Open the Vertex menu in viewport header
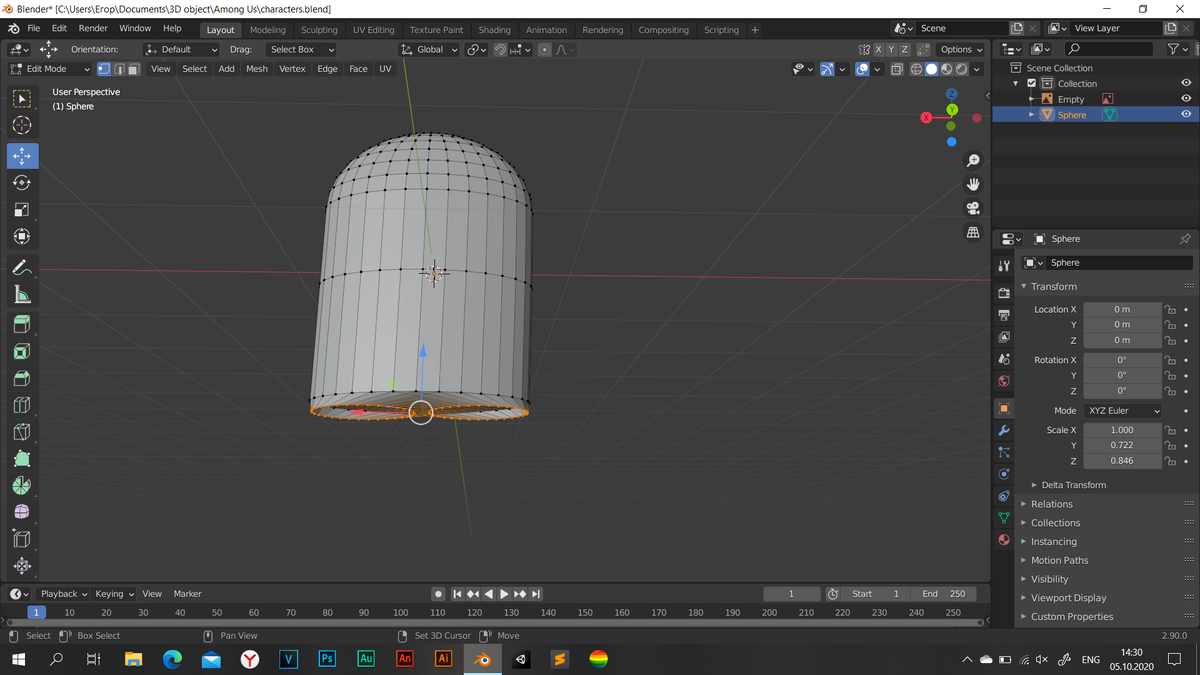This screenshot has height=675, width=1200. click(292, 69)
